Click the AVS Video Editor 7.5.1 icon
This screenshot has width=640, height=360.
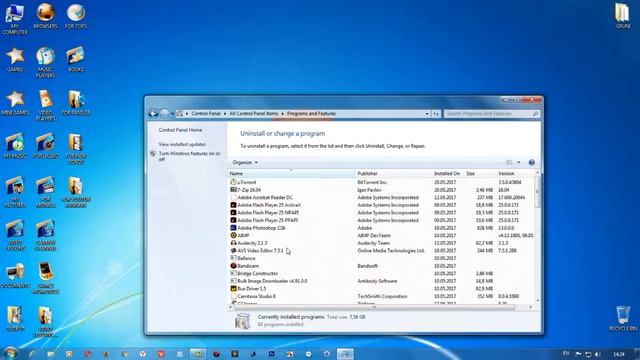(233, 251)
